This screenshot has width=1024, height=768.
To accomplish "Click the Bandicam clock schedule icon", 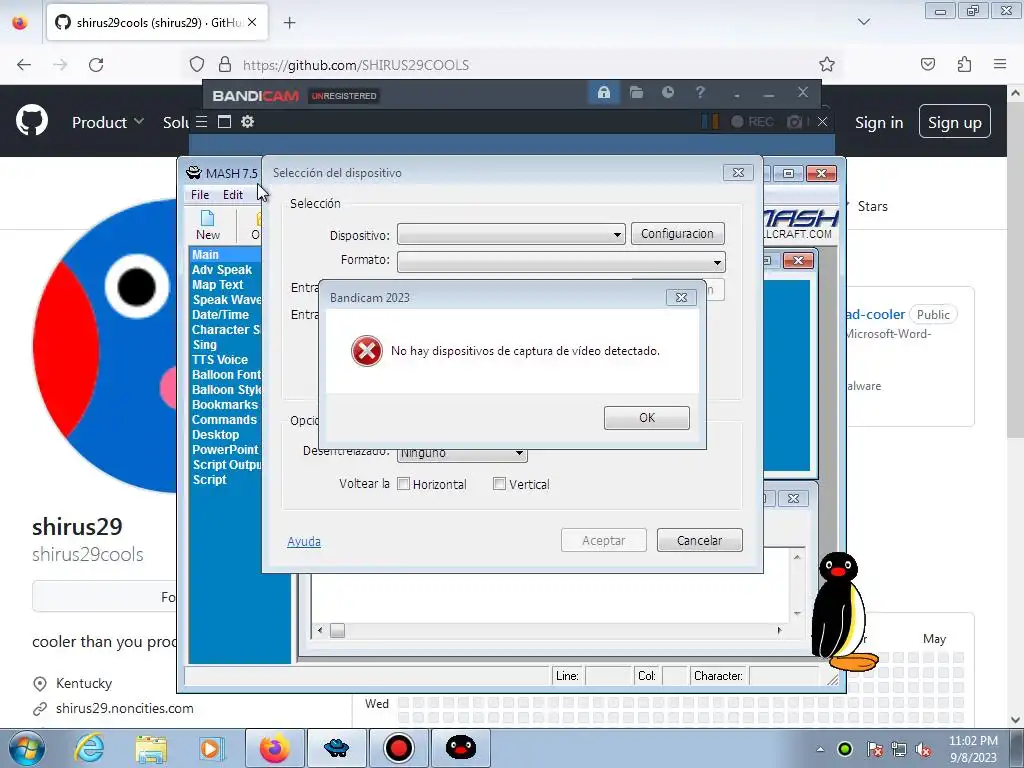I will pyautogui.click(x=667, y=93).
